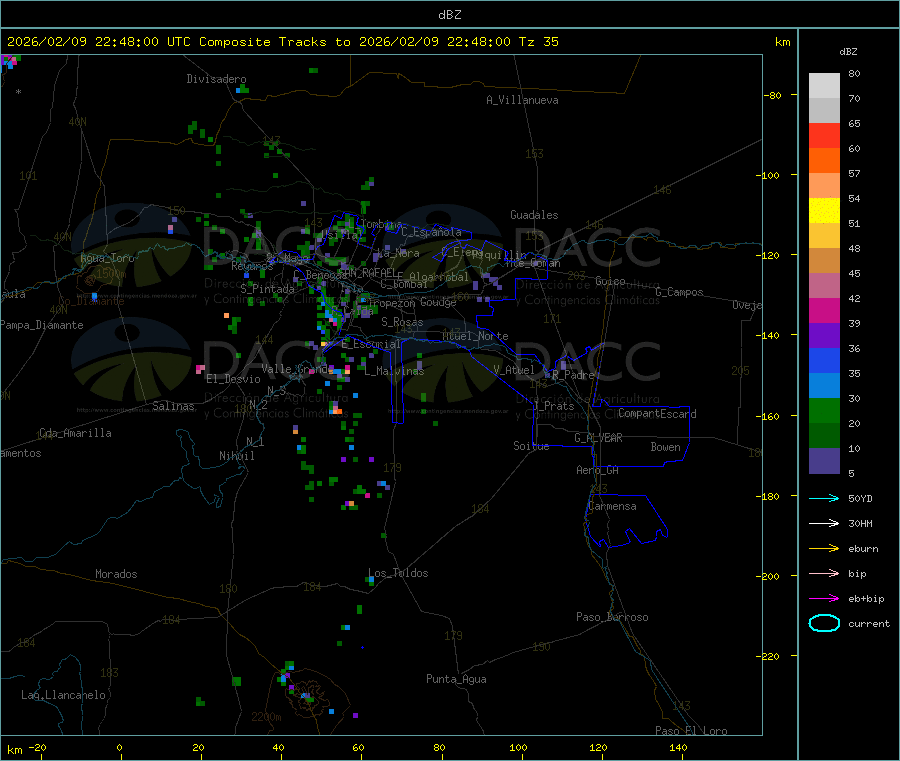
Task: Click the Morados map label
Action: 117,574
